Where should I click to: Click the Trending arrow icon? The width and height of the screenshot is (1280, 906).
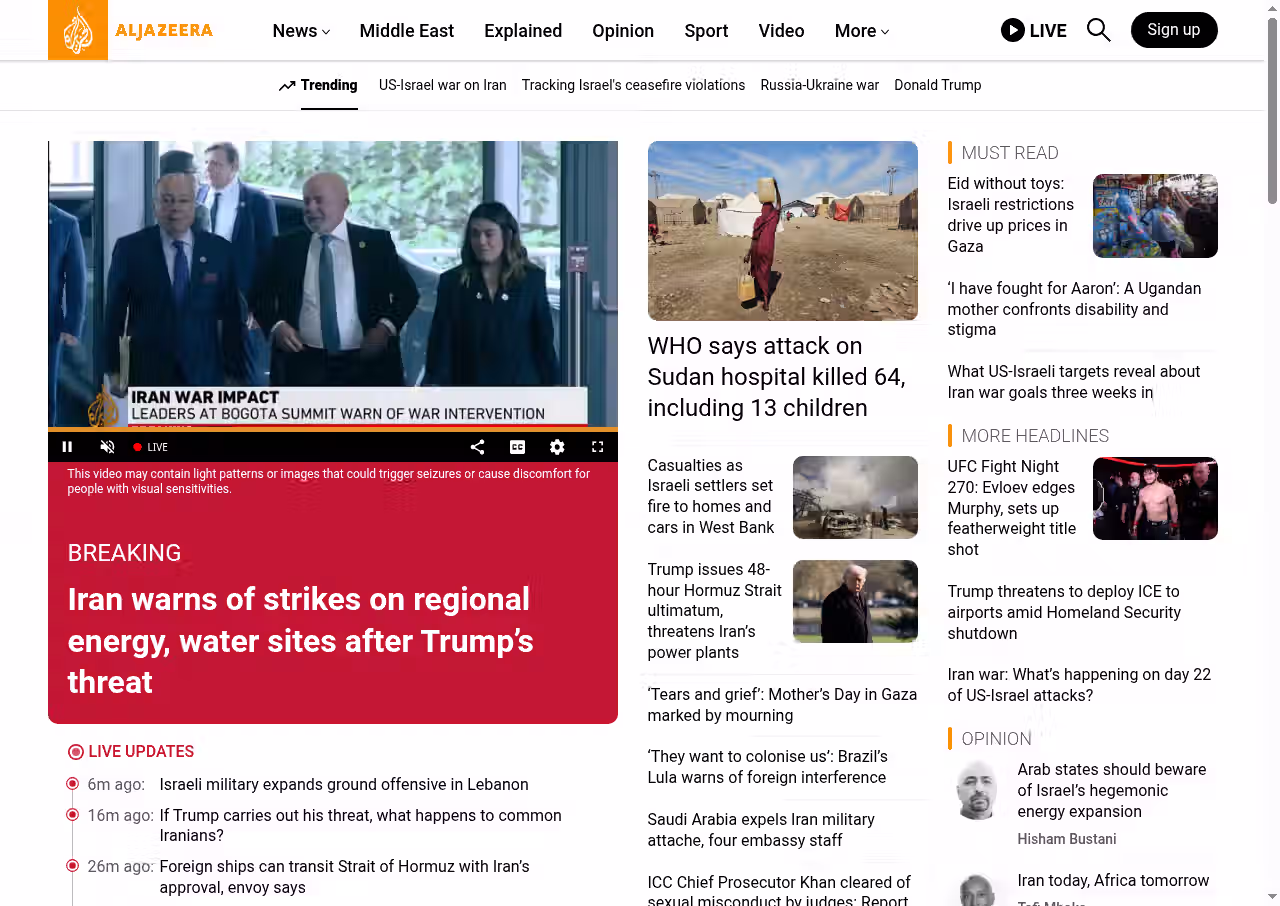tap(287, 85)
